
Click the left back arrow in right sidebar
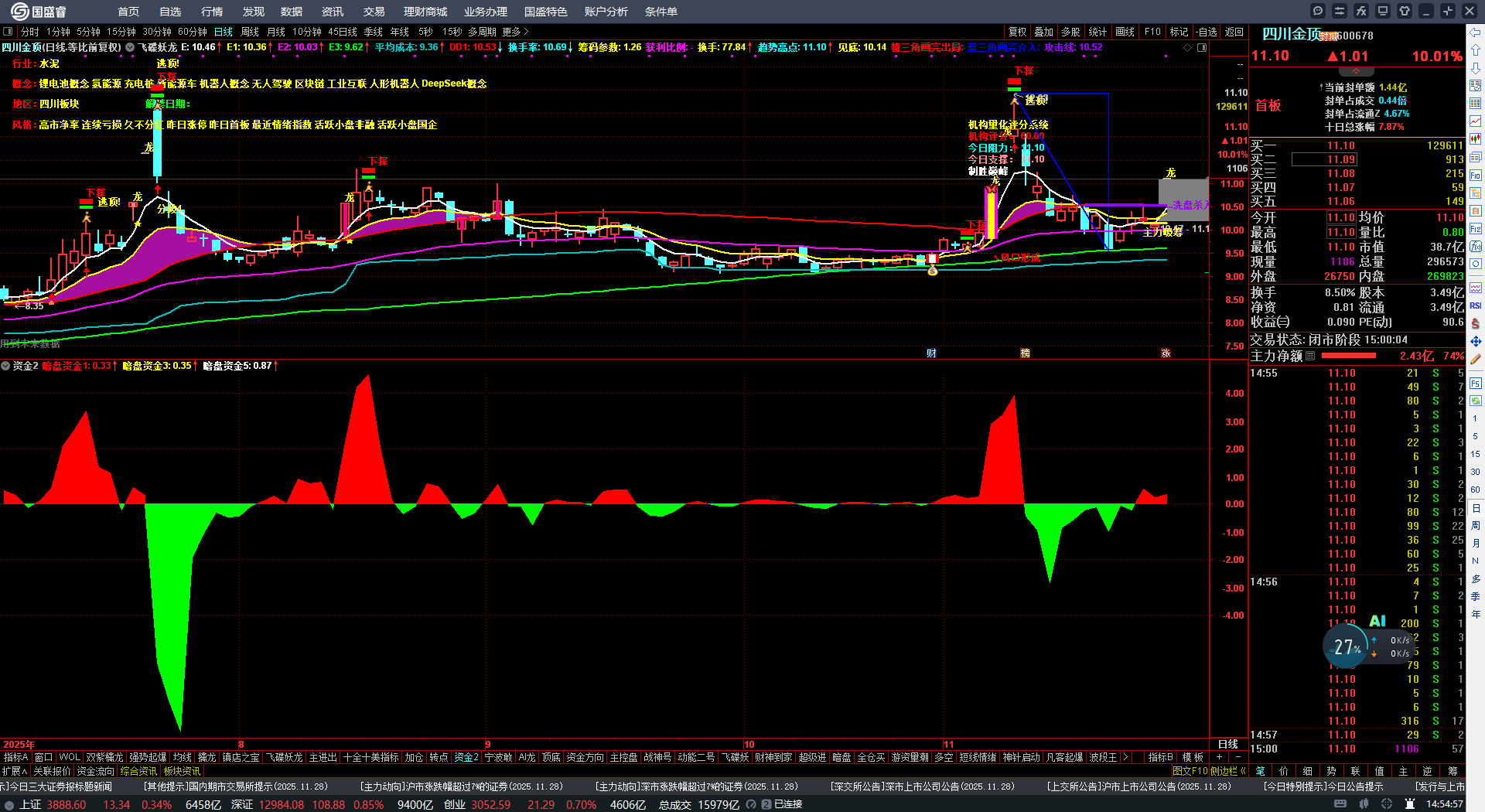click(1476, 32)
